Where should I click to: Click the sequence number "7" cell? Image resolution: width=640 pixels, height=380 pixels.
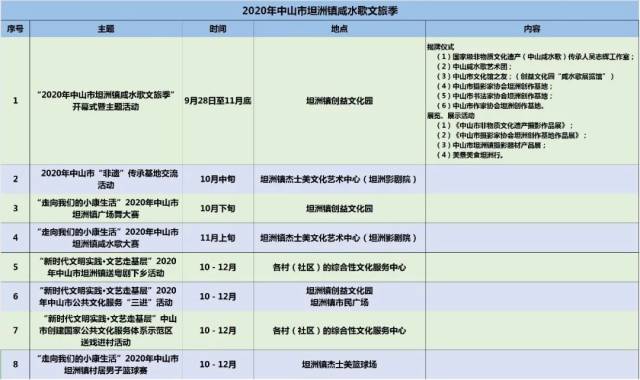15,330
